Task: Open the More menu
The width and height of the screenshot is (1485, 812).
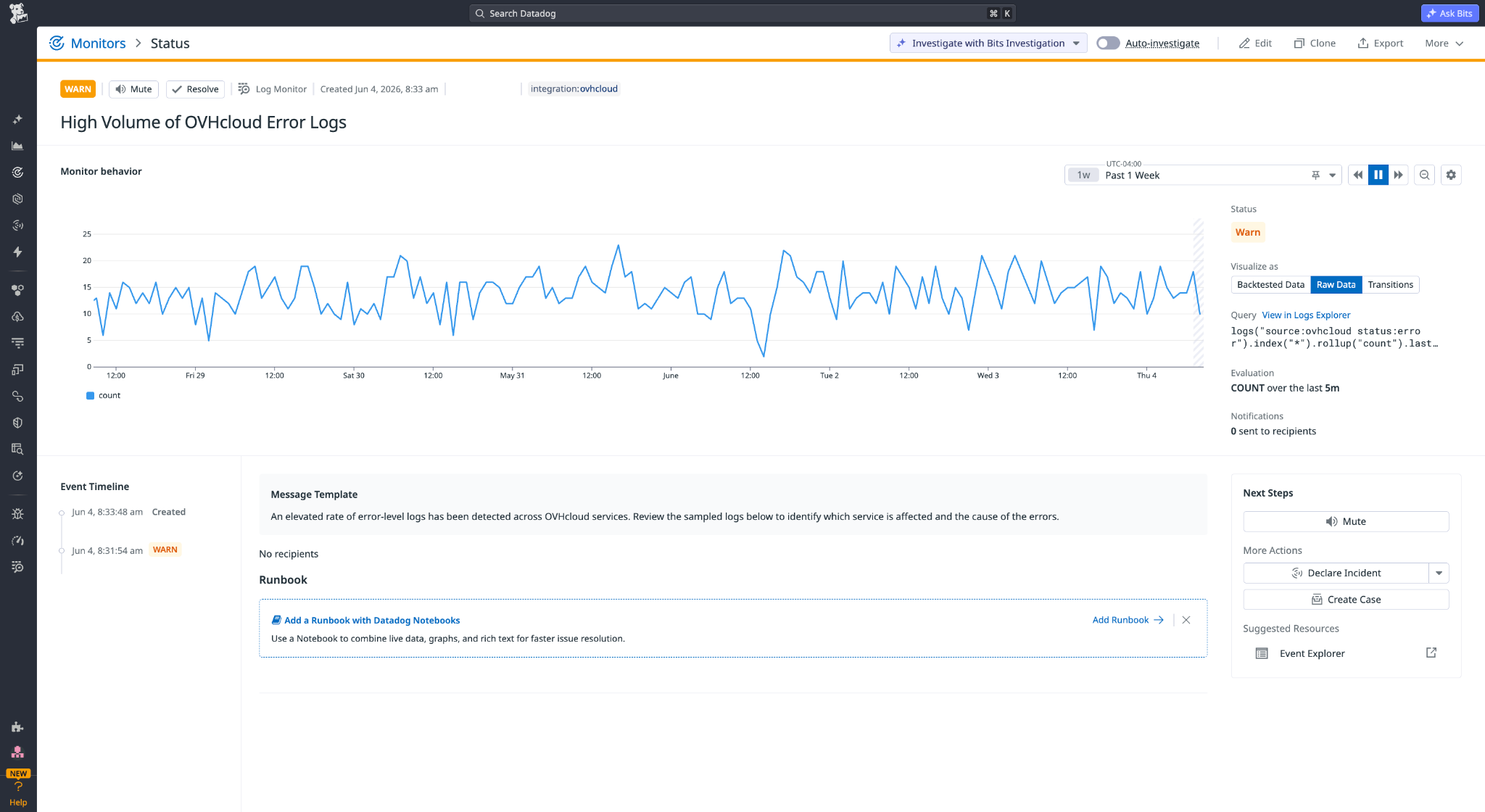Action: click(x=1444, y=43)
